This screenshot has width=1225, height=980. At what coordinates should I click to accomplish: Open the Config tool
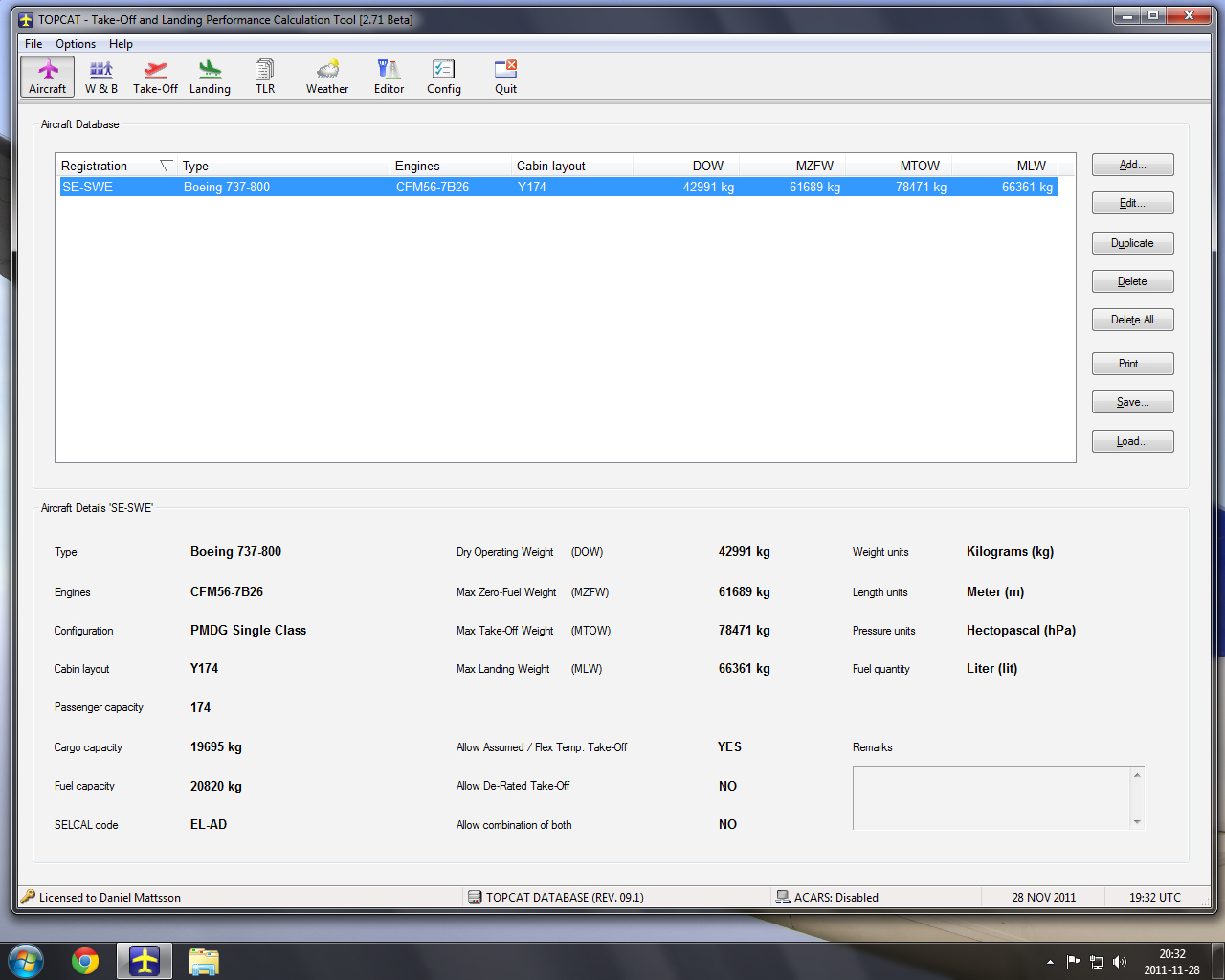click(444, 77)
